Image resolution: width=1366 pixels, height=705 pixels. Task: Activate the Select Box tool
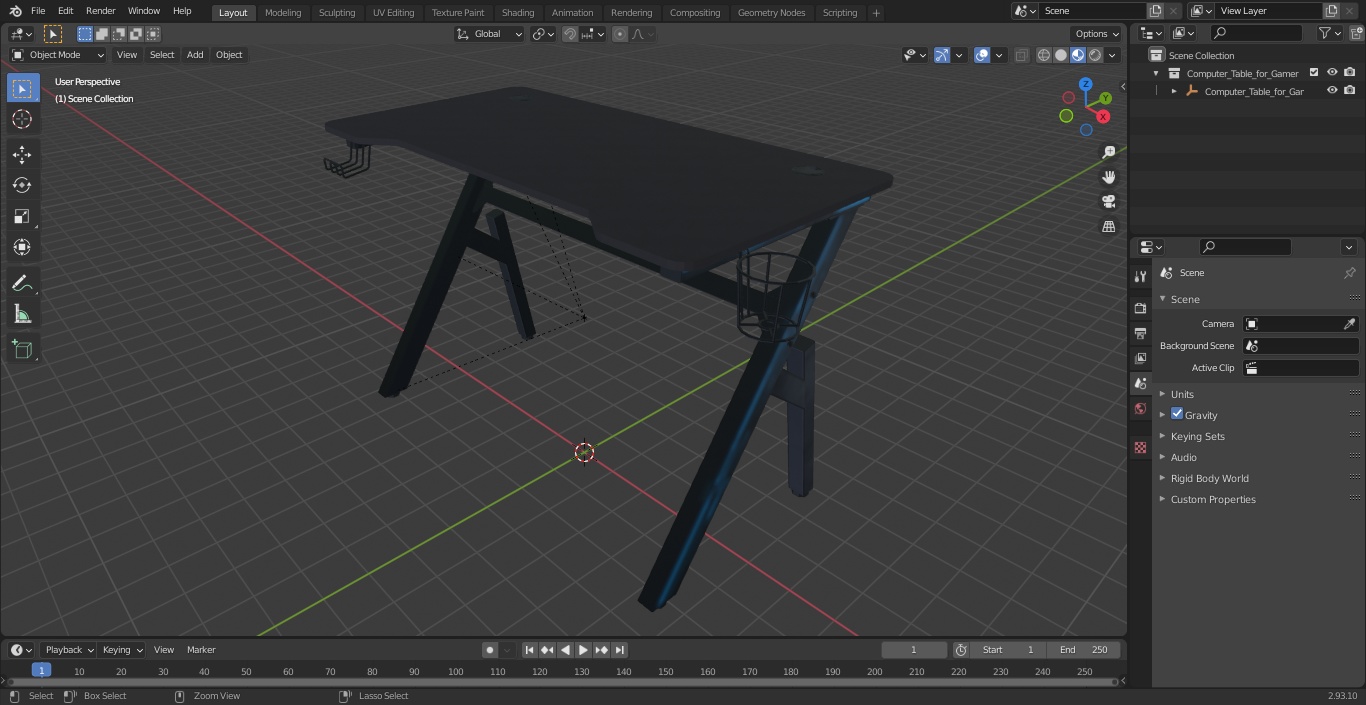point(22,88)
